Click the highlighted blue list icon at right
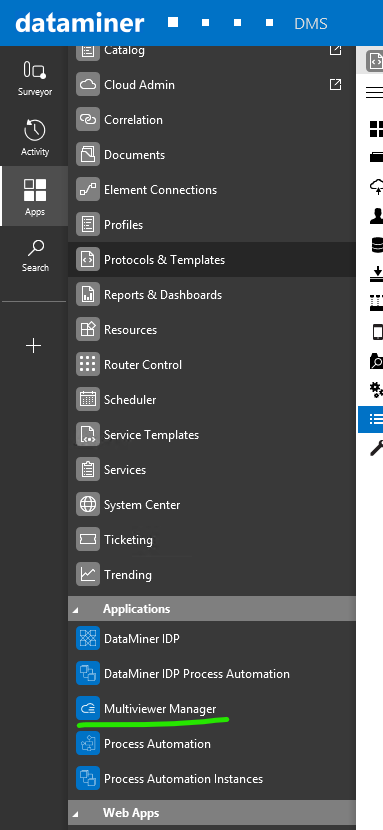 pyautogui.click(x=371, y=420)
